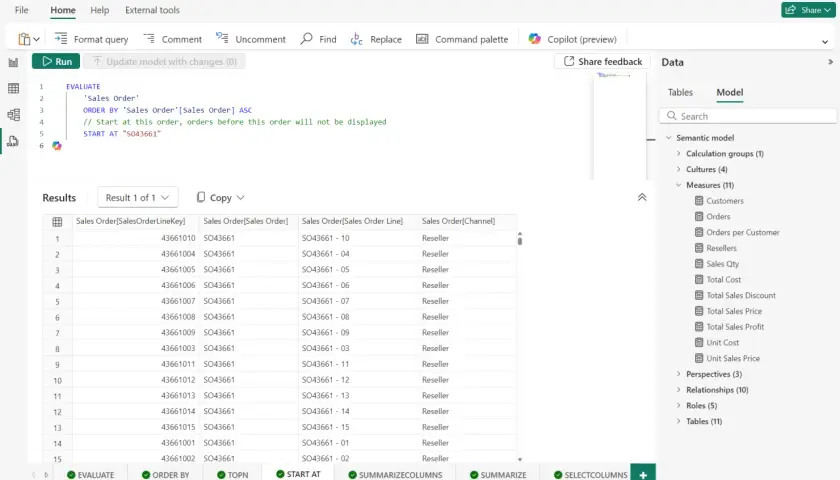Expand the paste options dropdown arrow
Viewport: 840px width, 480px height.
[36, 39]
